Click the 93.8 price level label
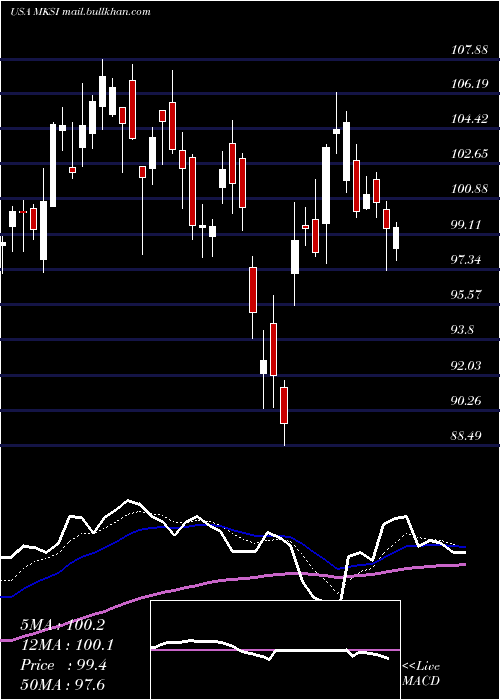Viewport: 500px width, 700px height. (463, 330)
